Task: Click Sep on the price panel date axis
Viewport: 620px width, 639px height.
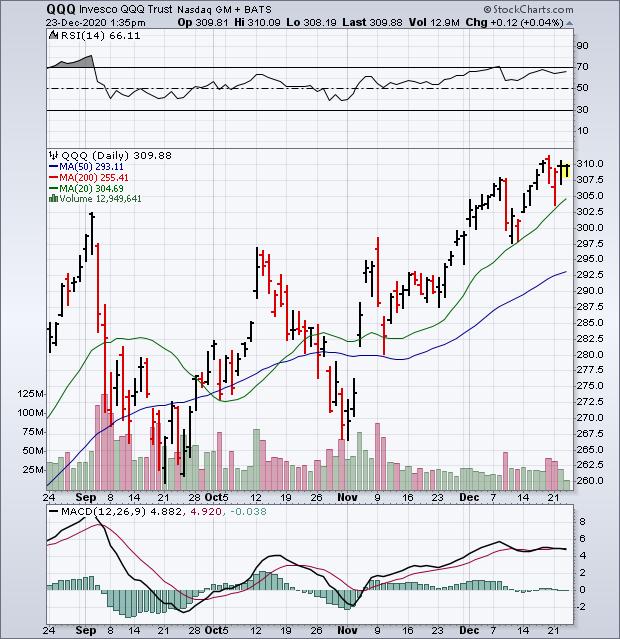Action: click(86, 498)
